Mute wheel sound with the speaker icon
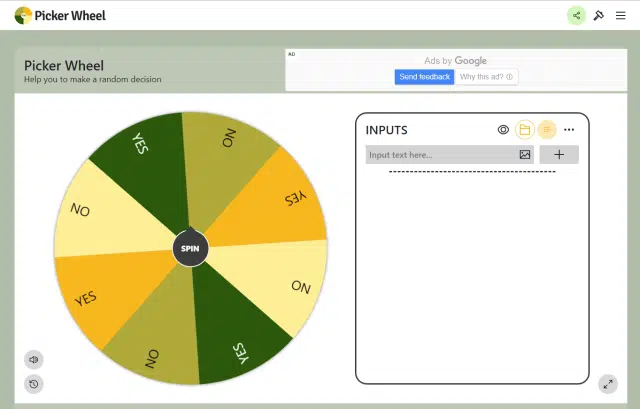 [34, 360]
